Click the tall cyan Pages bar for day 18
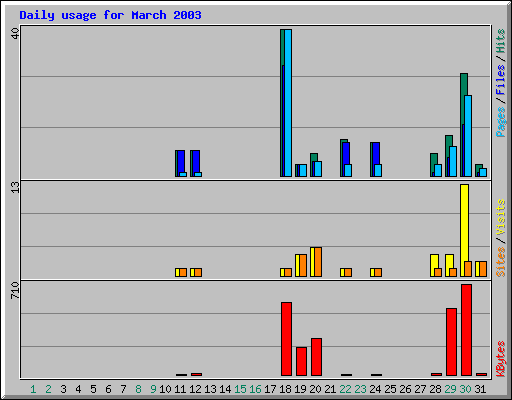 pyautogui.click(x=288, y=103)
